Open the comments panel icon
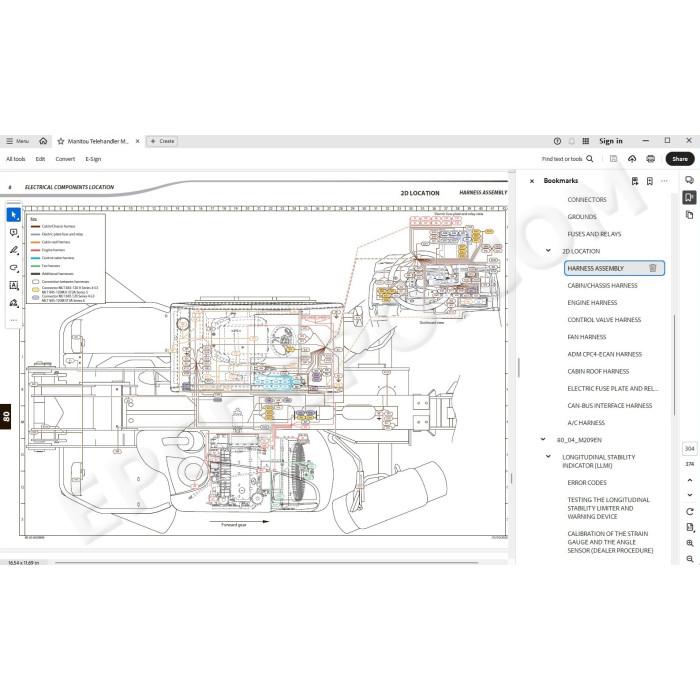Screen dimensions: 700x700 pos(690,180)
